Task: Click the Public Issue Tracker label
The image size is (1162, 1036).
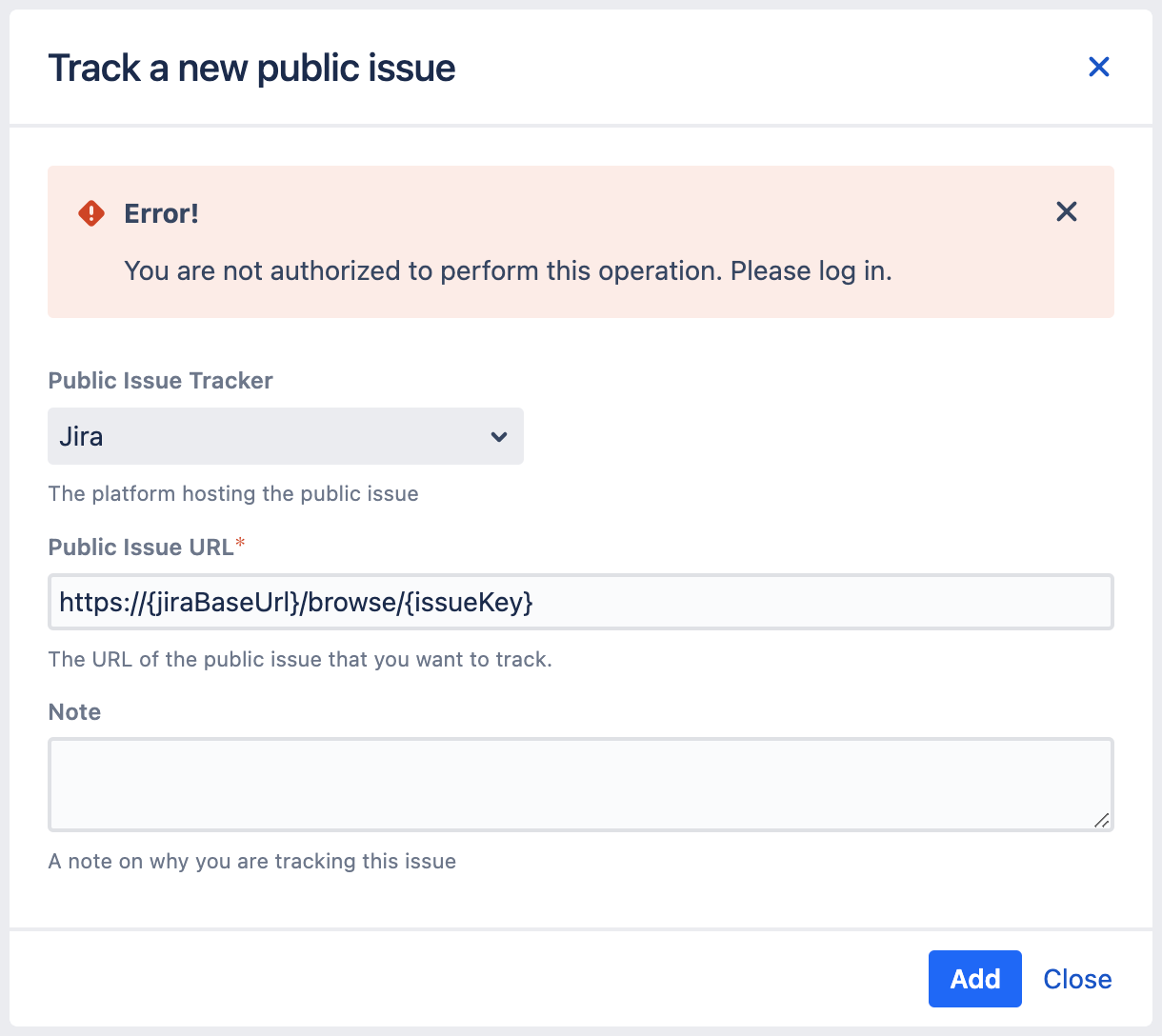Action: 160,381
